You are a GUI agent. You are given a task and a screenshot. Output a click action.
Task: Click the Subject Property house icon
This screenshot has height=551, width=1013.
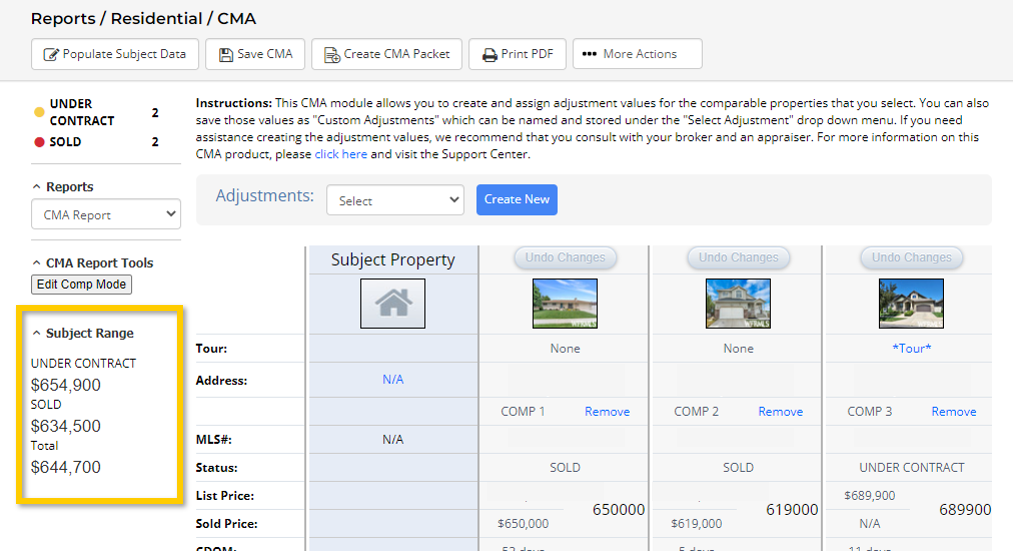pos(392,304)
